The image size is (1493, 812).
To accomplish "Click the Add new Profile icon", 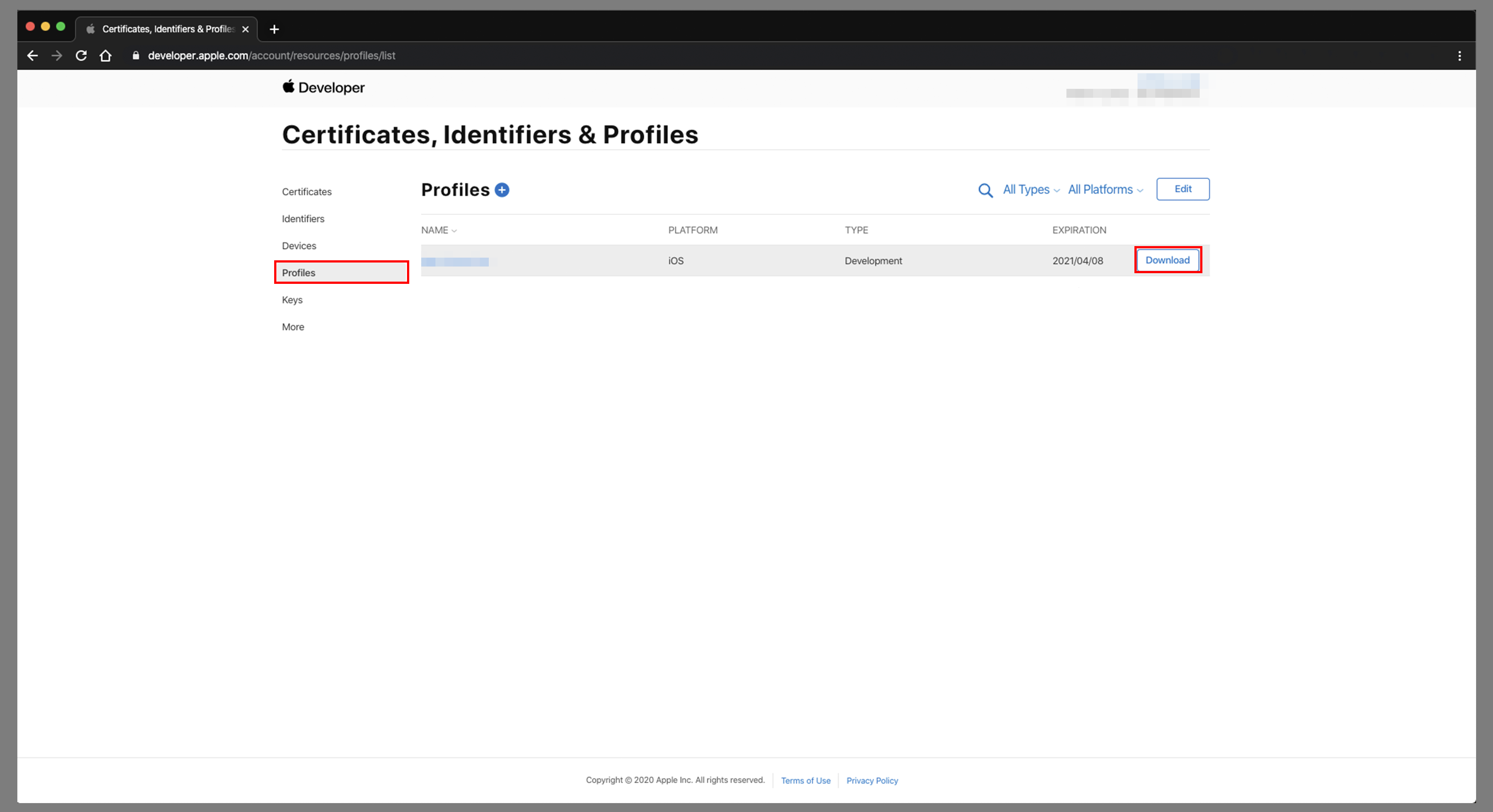I will pyautogui.click(x=502, y=190).
